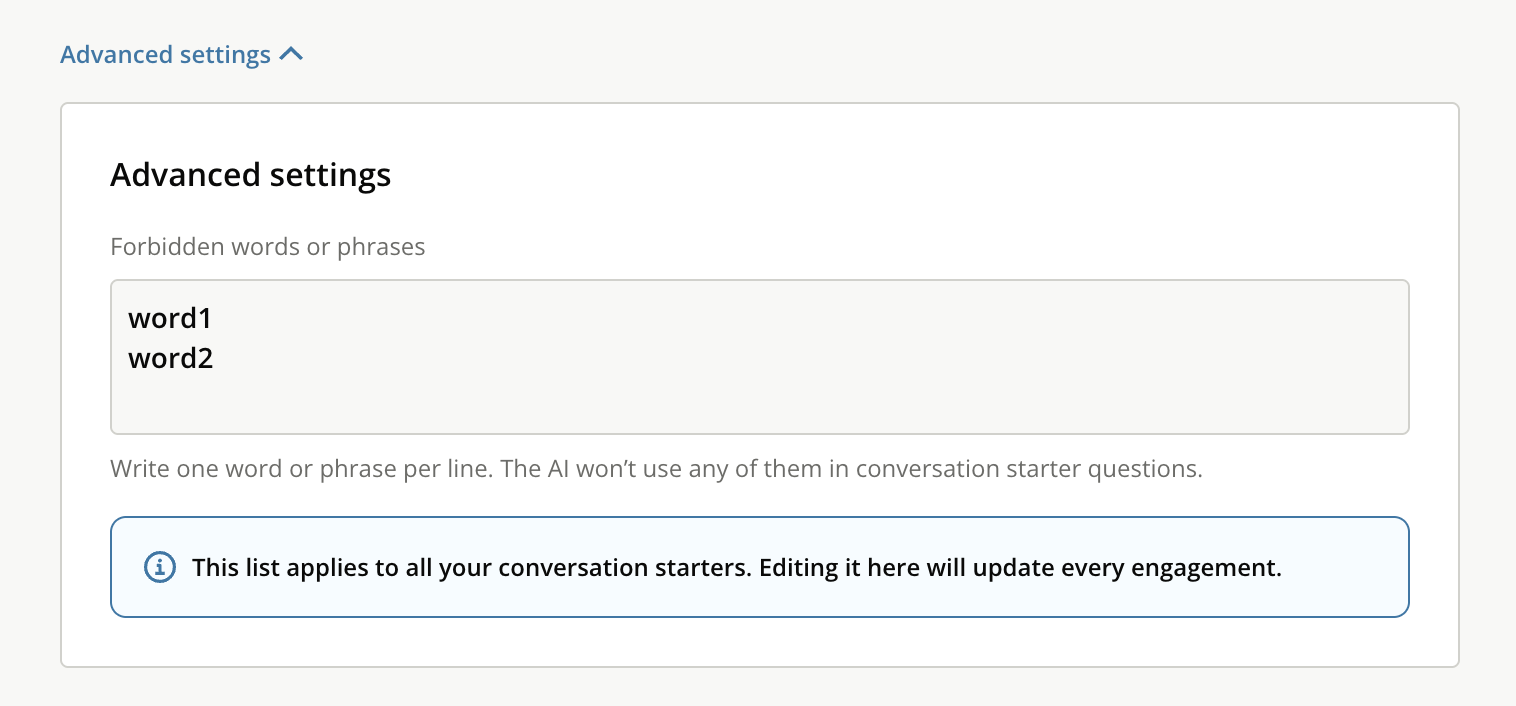Click the word "phrases" in the field label
Viewport: 1516px width, 706px height.
(x=385, y=247)
